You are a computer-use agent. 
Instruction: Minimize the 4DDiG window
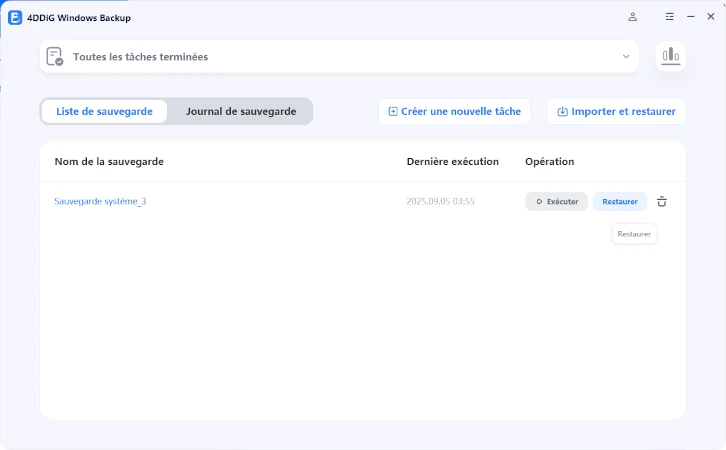[690, 17]
